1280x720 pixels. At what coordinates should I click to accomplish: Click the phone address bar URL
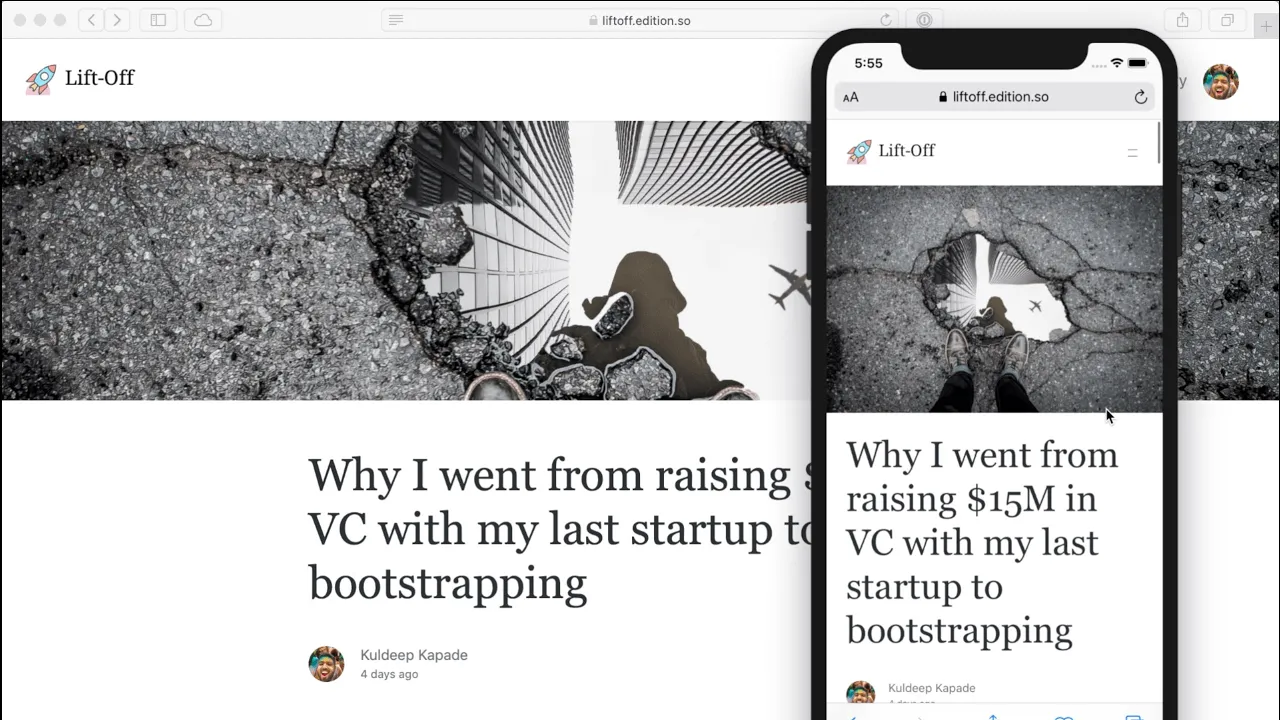tap(1000, 97)
